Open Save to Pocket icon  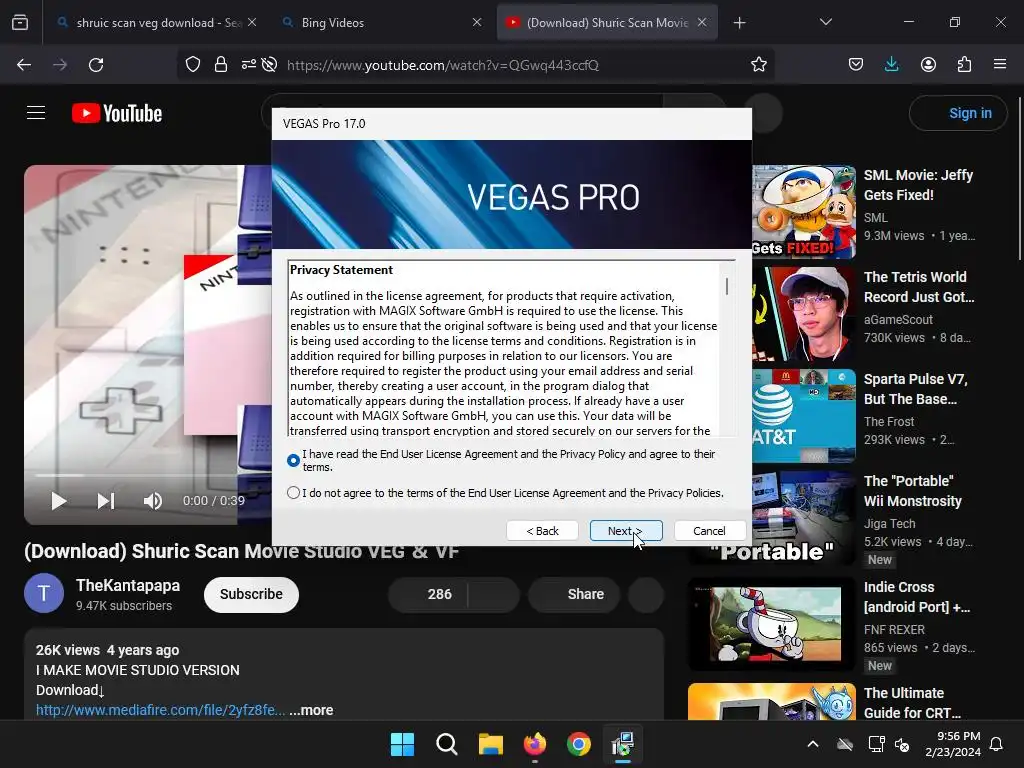(856, 65)
